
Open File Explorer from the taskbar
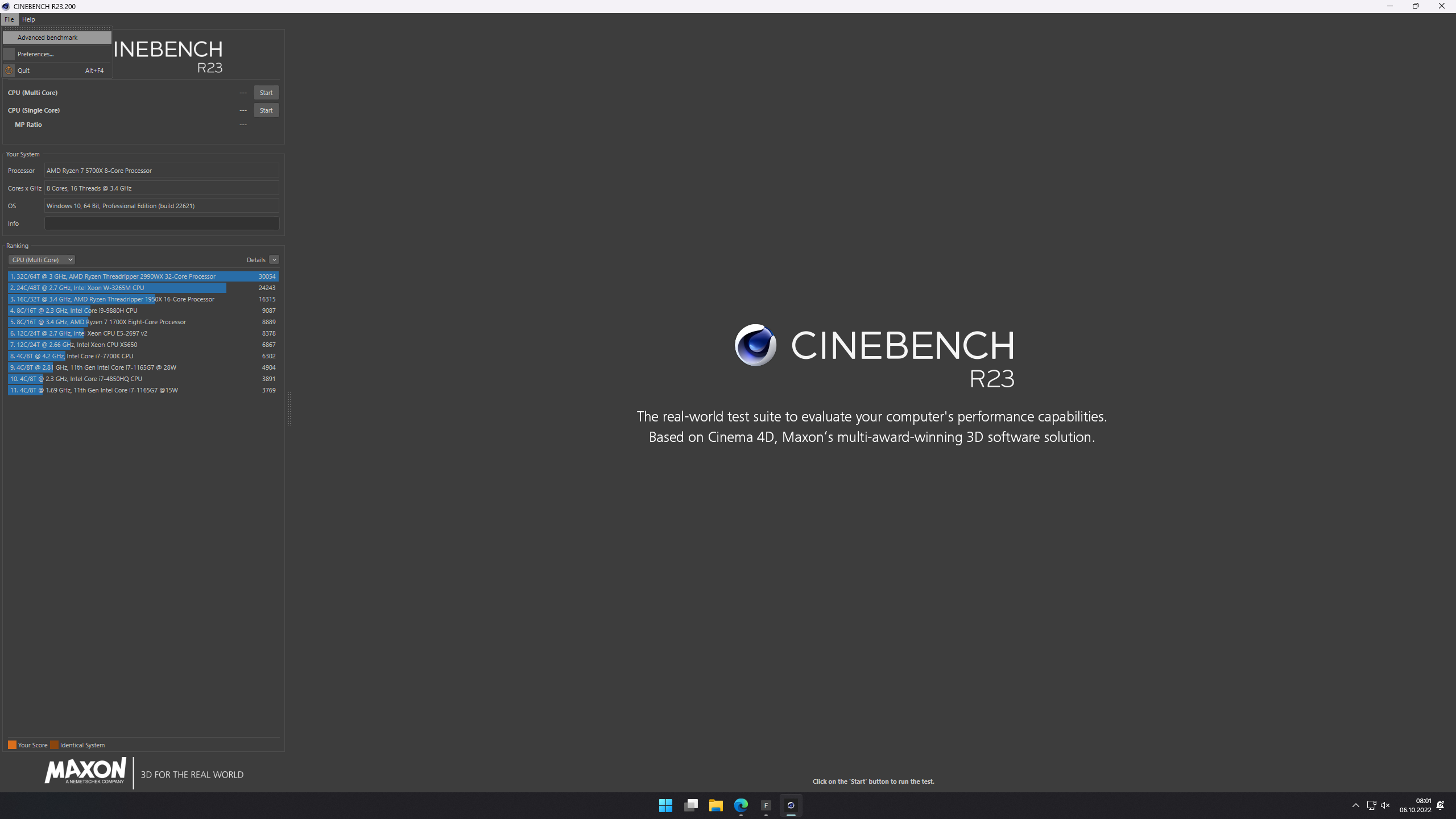tap(715, 805)
